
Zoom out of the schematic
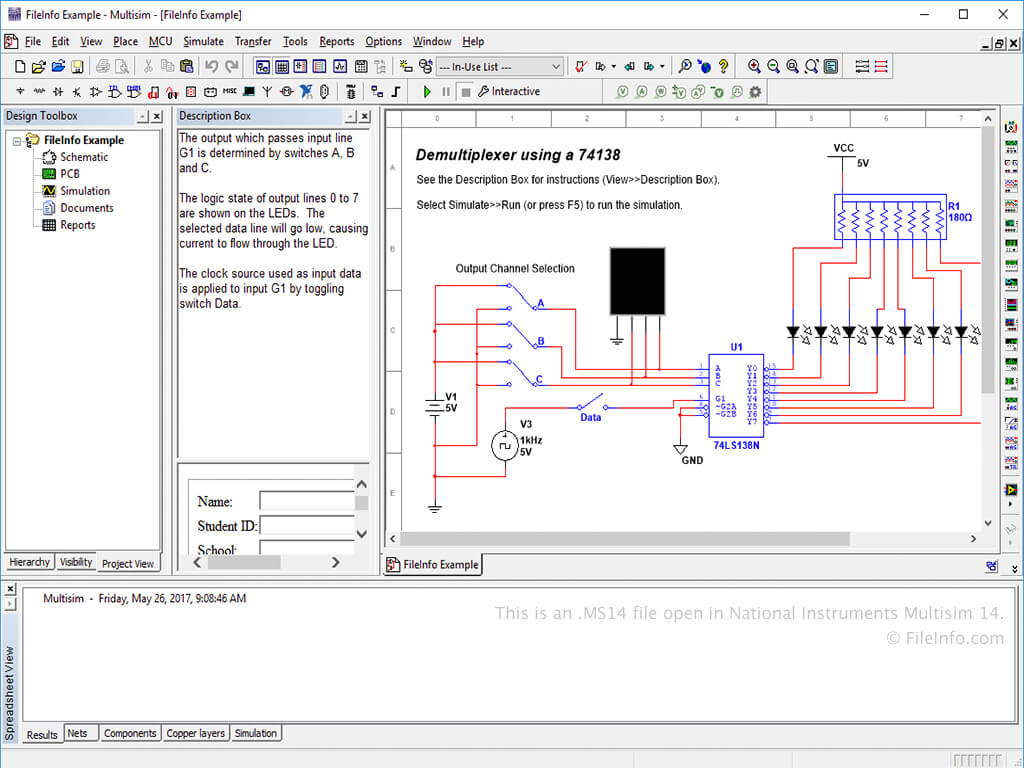tap(773, 67)
